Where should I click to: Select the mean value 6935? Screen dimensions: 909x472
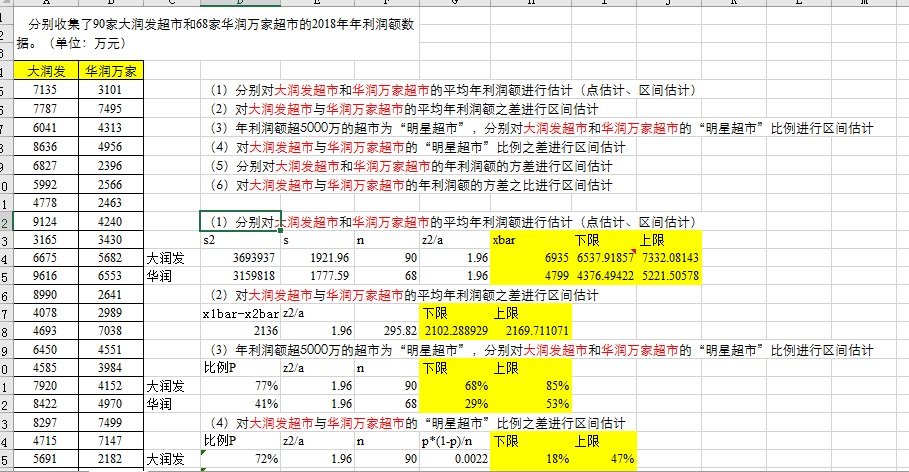[531, 257]
